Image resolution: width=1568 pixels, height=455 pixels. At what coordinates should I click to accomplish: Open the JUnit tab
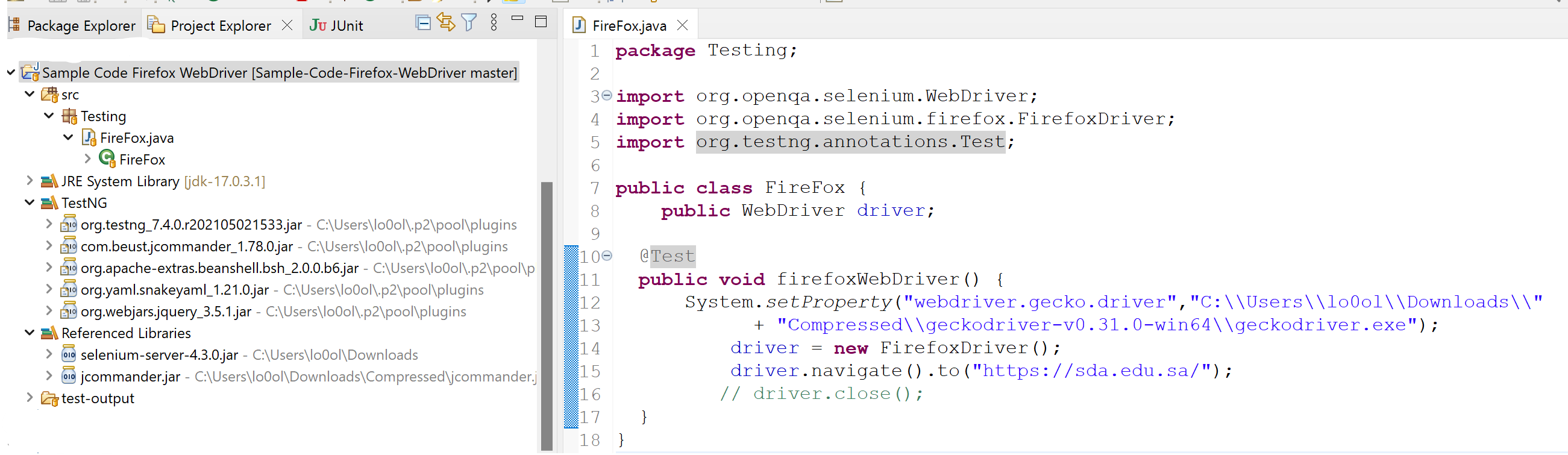(336, 25)
